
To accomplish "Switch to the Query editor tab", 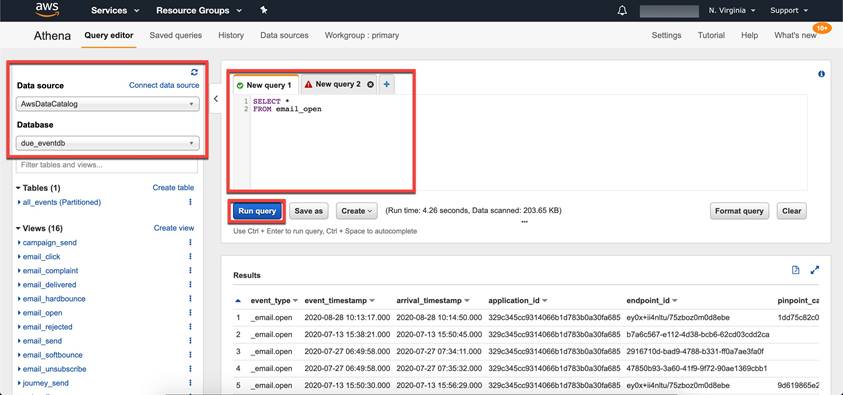I will [109, 35].
